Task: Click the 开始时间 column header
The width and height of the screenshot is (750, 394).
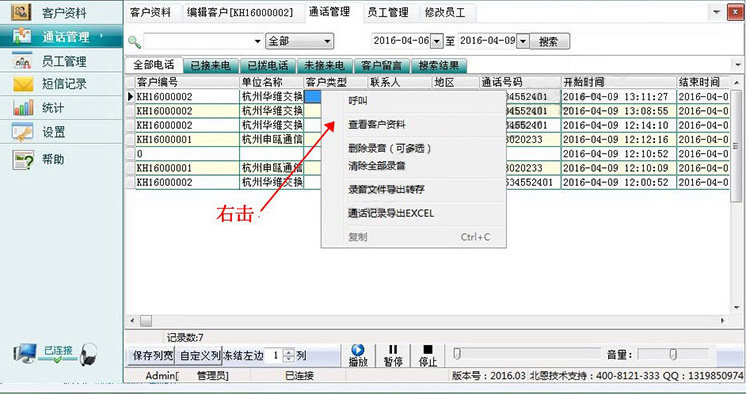Action: (618, 82)
